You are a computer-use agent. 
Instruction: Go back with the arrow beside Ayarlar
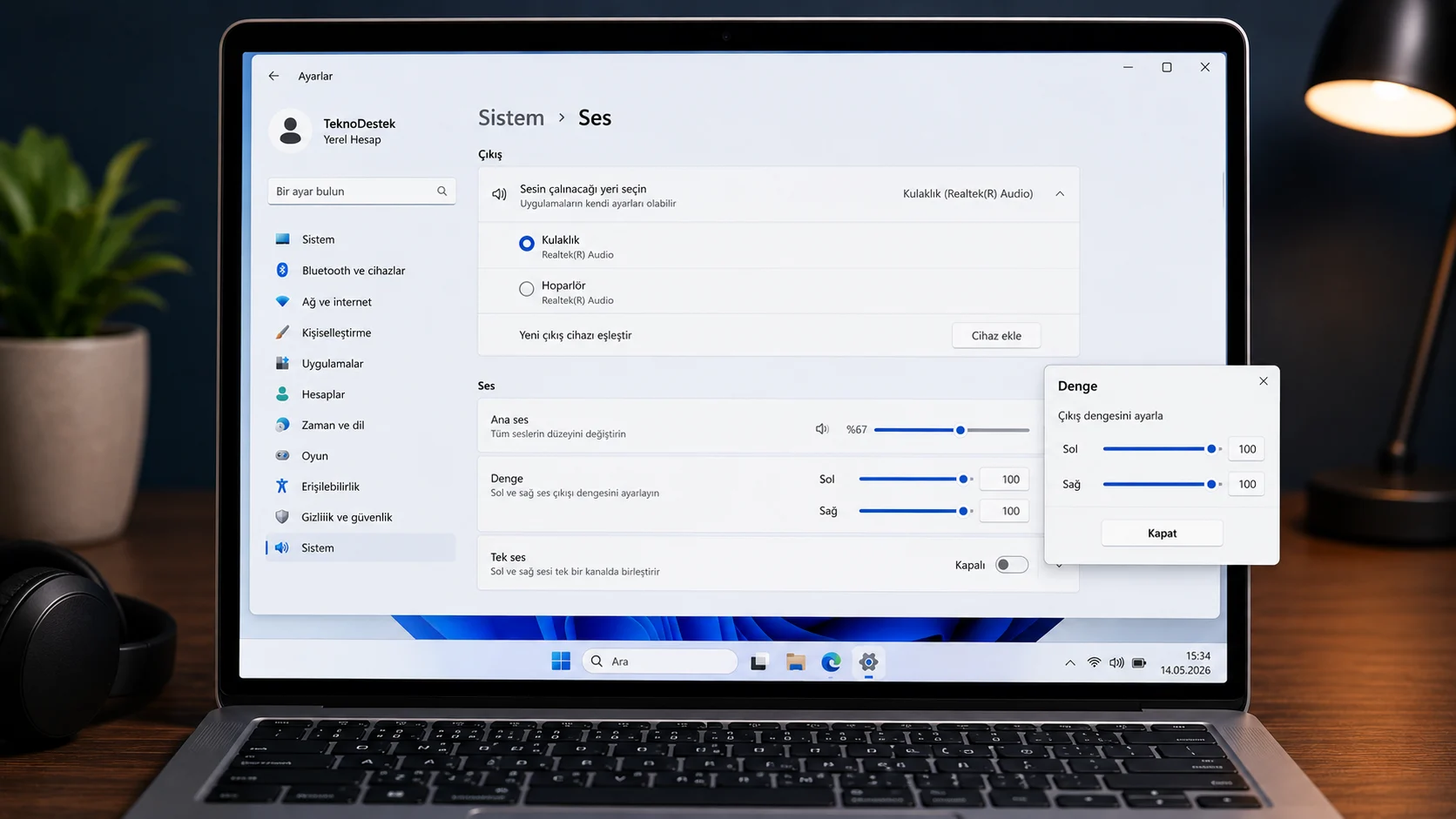(273, 77)
